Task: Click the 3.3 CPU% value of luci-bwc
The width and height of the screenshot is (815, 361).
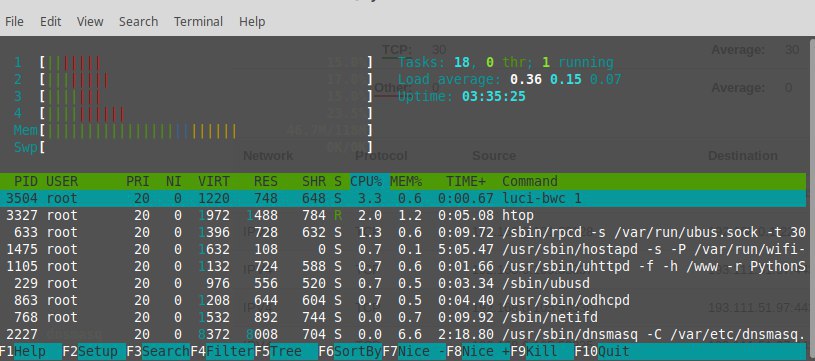Action: 370,198
